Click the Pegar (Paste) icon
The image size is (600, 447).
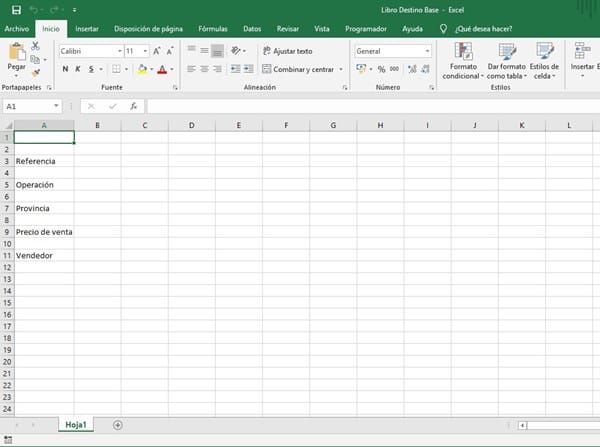tap(16, 56)
